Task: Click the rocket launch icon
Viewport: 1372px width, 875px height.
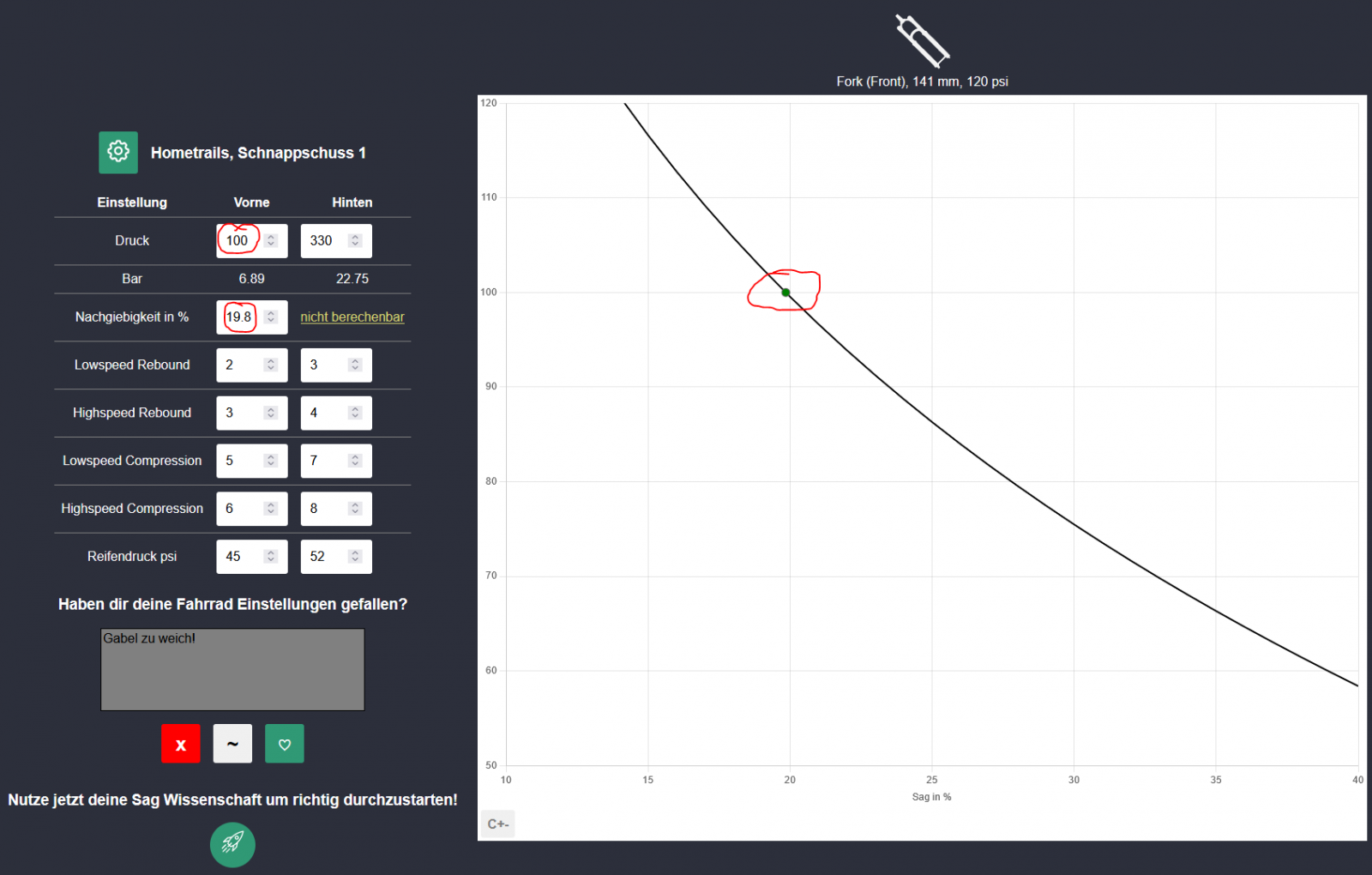Action: tap(232, 844)
